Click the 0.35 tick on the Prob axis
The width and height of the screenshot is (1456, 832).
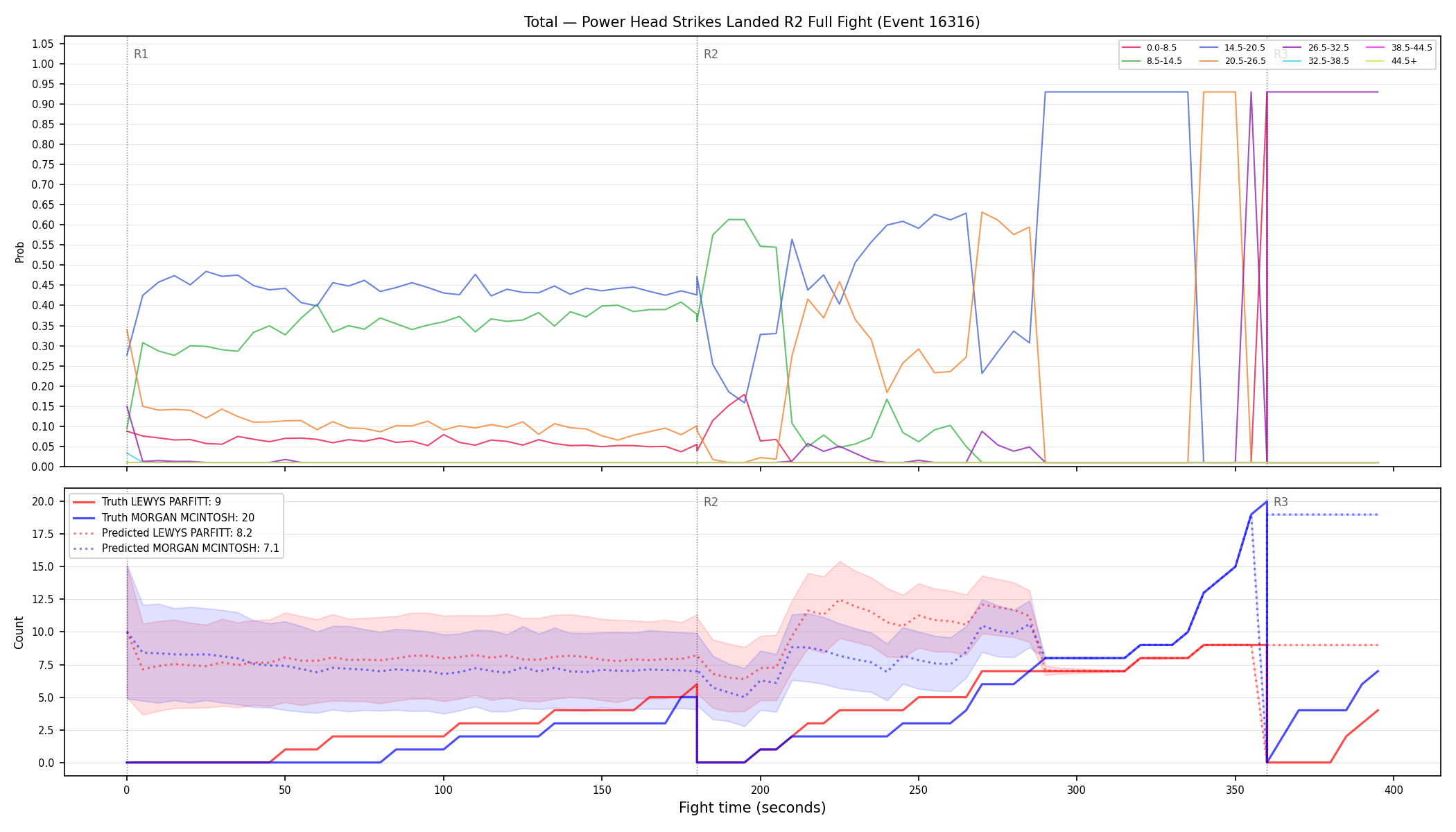[42, 326]
